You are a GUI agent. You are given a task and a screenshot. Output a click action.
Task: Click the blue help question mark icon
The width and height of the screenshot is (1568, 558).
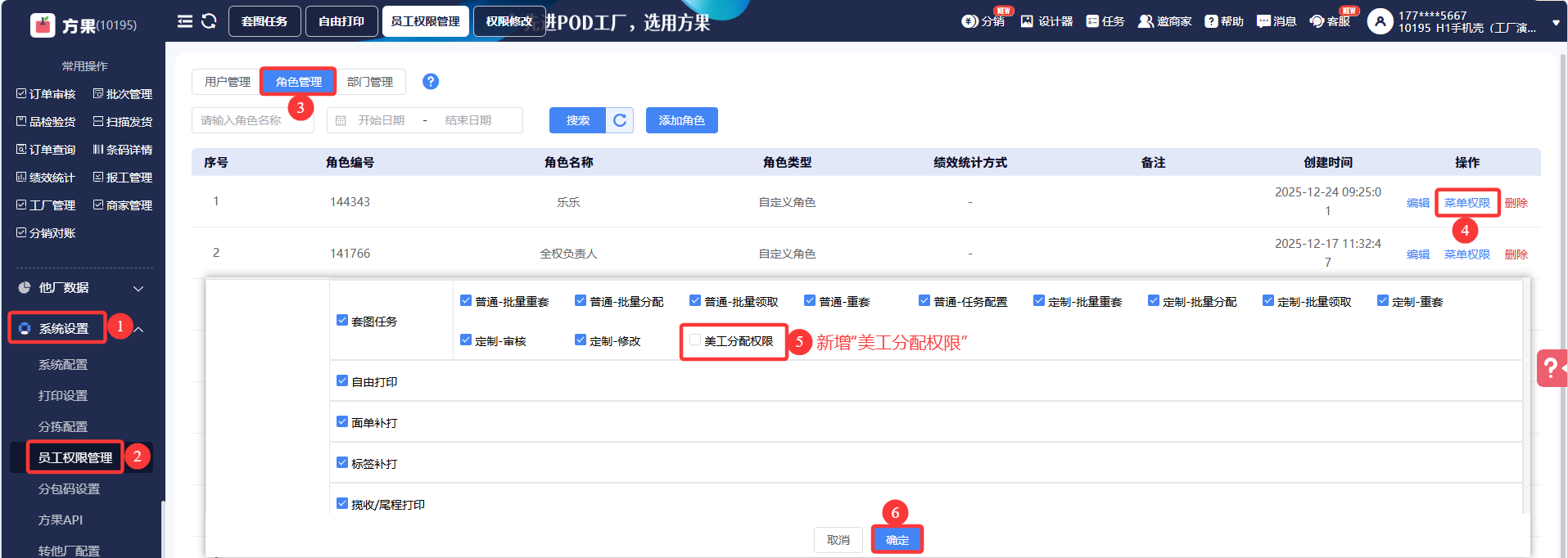pos(431,82)
